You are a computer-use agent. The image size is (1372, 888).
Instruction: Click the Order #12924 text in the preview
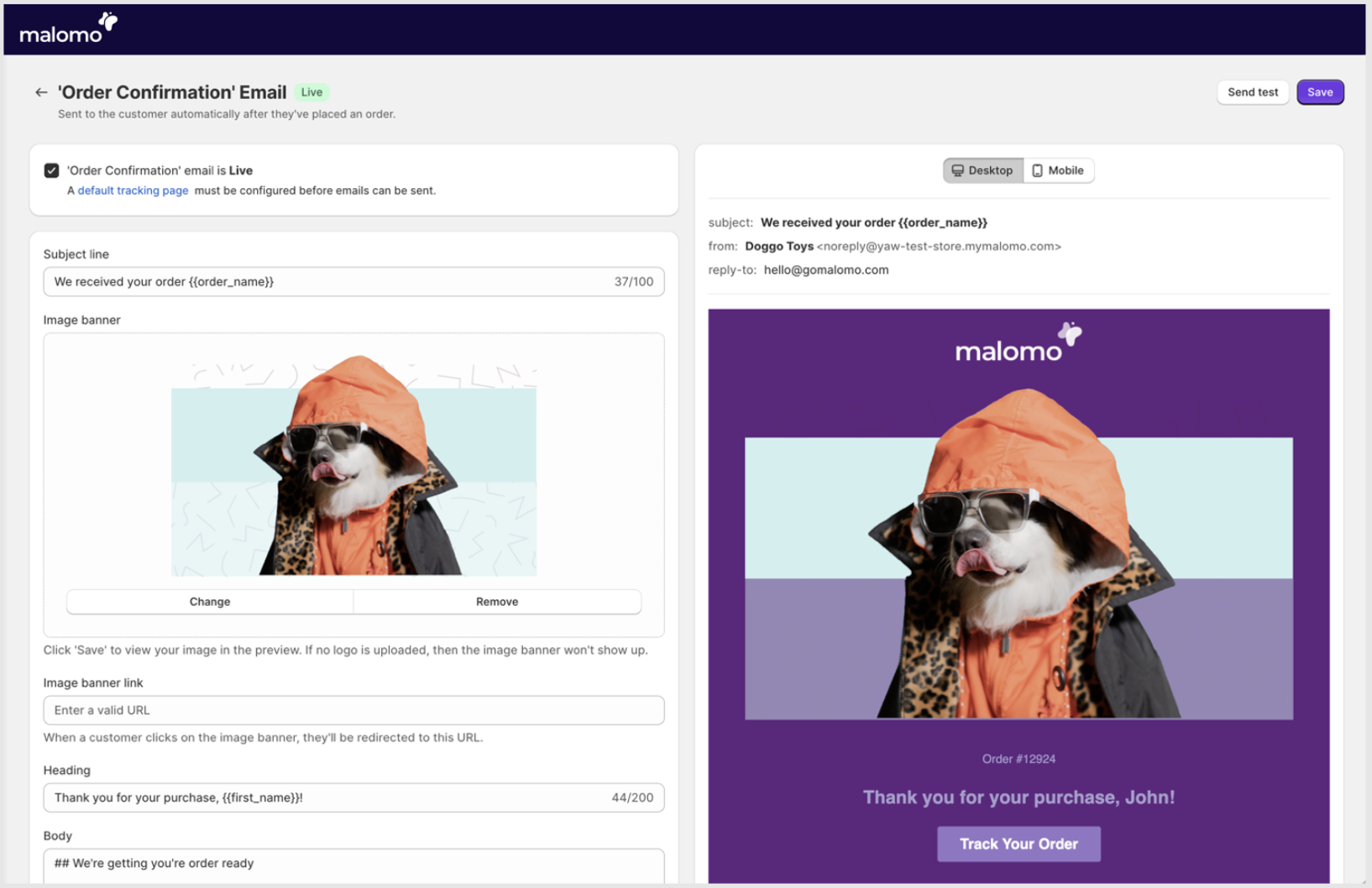pos(1019,759)
